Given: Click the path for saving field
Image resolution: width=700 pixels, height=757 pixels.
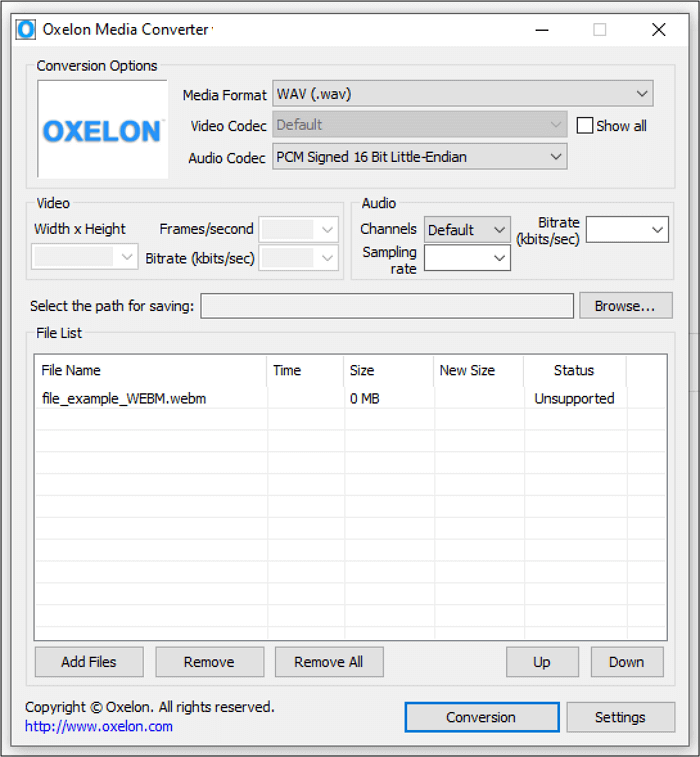Looking at the screenshot, I should [x=387, y=306].
